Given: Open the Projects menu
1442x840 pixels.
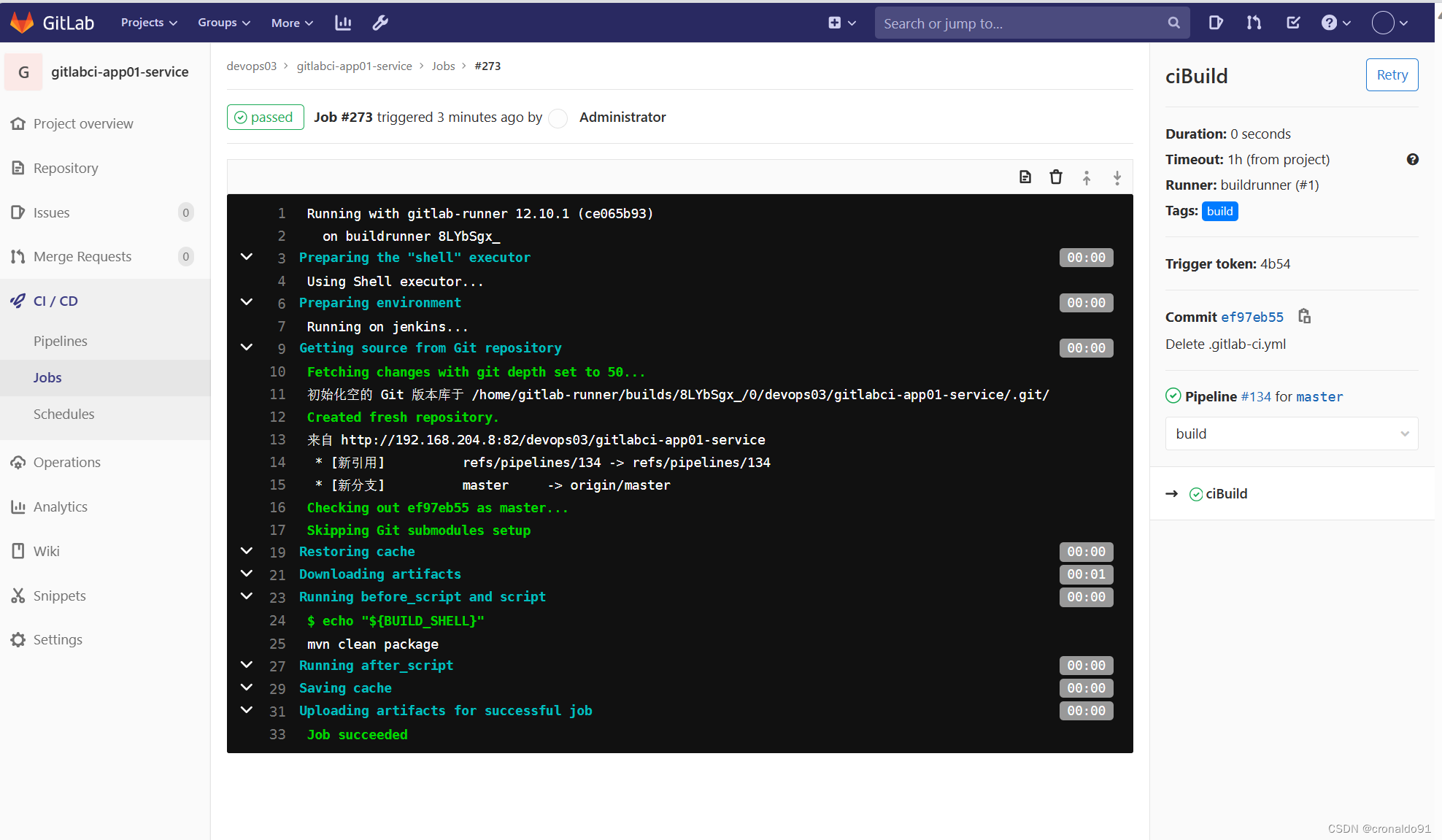Looking at the screenshot, I should coord(149,23).
